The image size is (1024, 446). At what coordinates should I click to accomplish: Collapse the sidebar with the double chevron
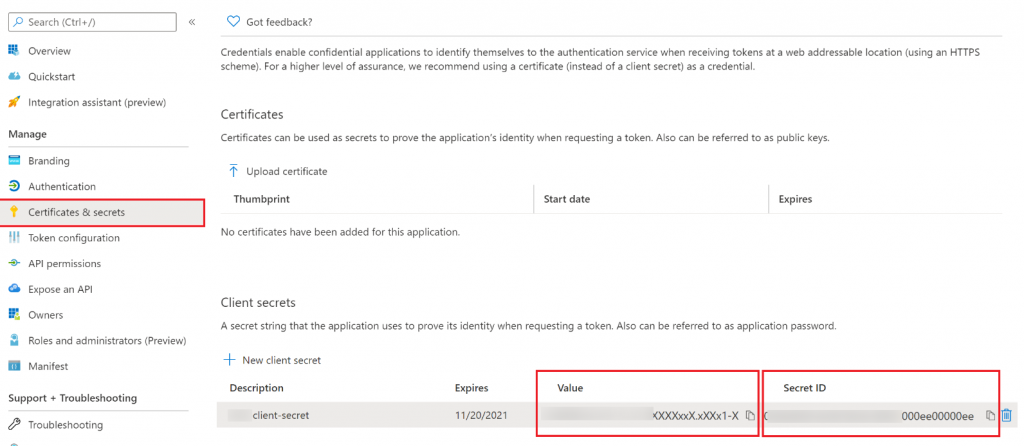[x=192, y=22]
